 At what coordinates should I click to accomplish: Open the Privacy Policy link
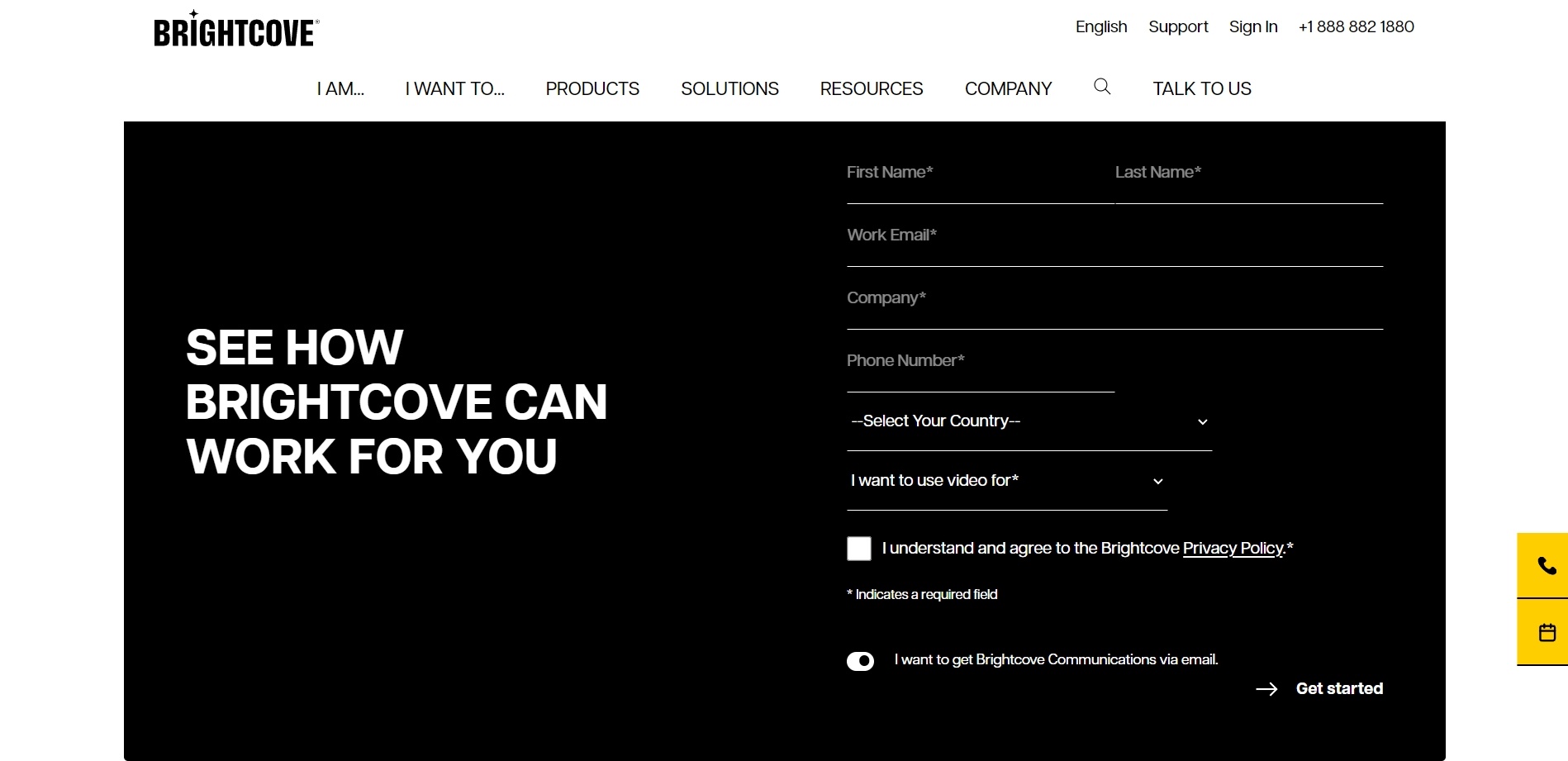[x=1233, y=548]
